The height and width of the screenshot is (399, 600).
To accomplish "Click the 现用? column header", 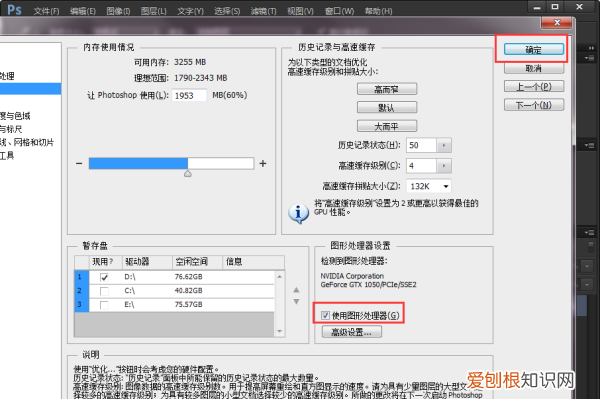I will [105, 262].
